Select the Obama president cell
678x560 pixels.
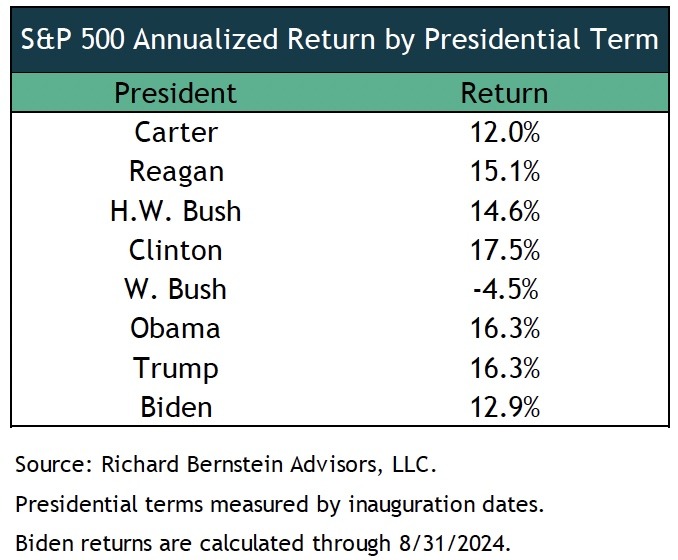pos(175,328)
